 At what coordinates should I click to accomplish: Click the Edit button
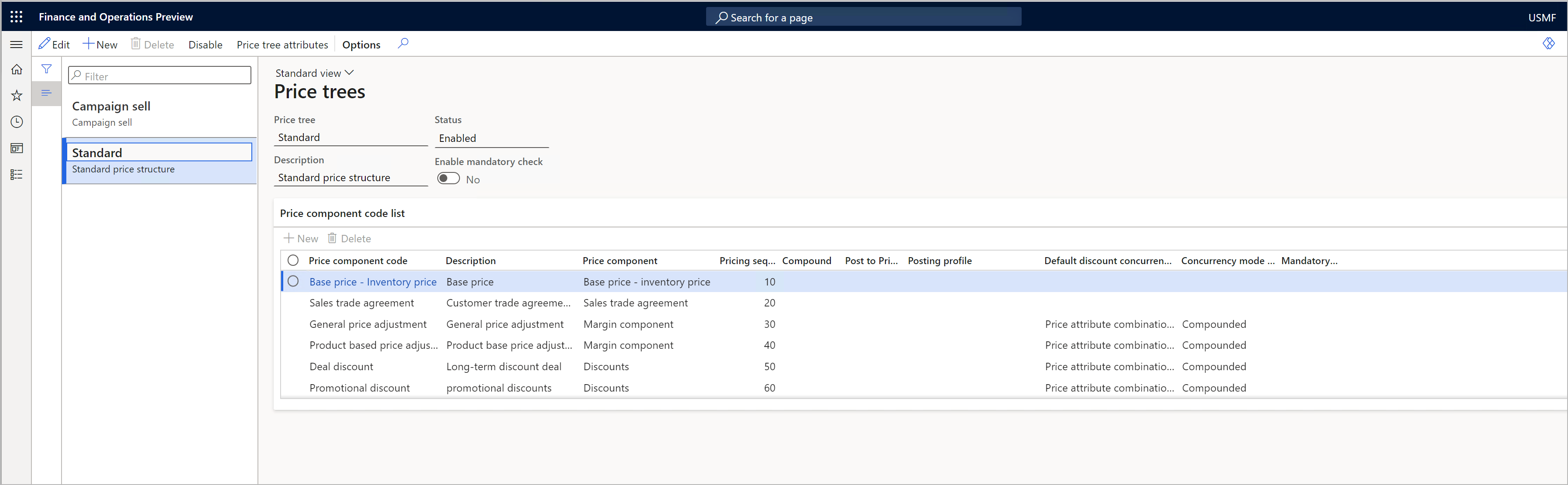54,45
